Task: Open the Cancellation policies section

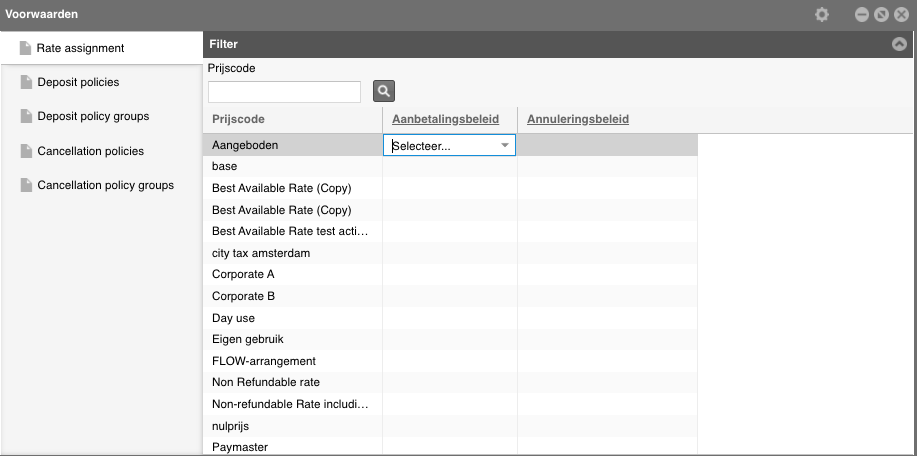Action: click(101, 151)
